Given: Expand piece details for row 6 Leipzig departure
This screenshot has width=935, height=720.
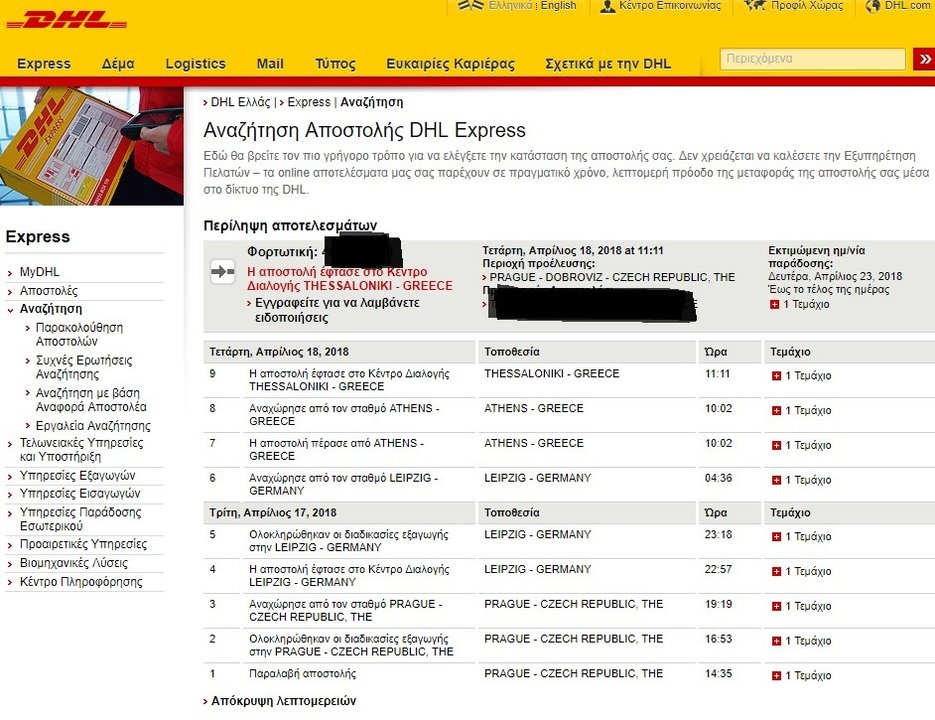Looking at the screenshot, I should coord(776,480).
